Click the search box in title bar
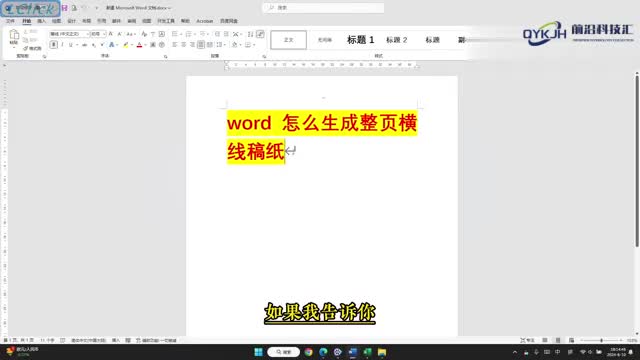Image resolution: width=640 pixels, height=360 pixels. (x=323, y=8)
